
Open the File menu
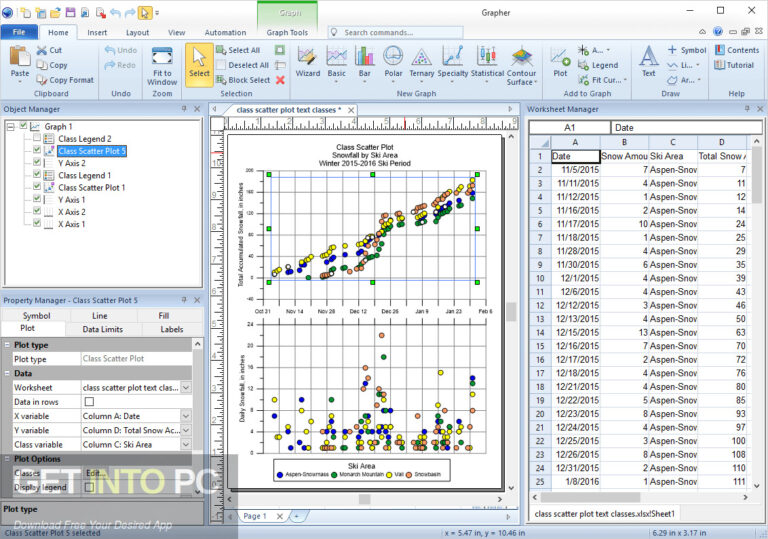click(x=19, y=32)
